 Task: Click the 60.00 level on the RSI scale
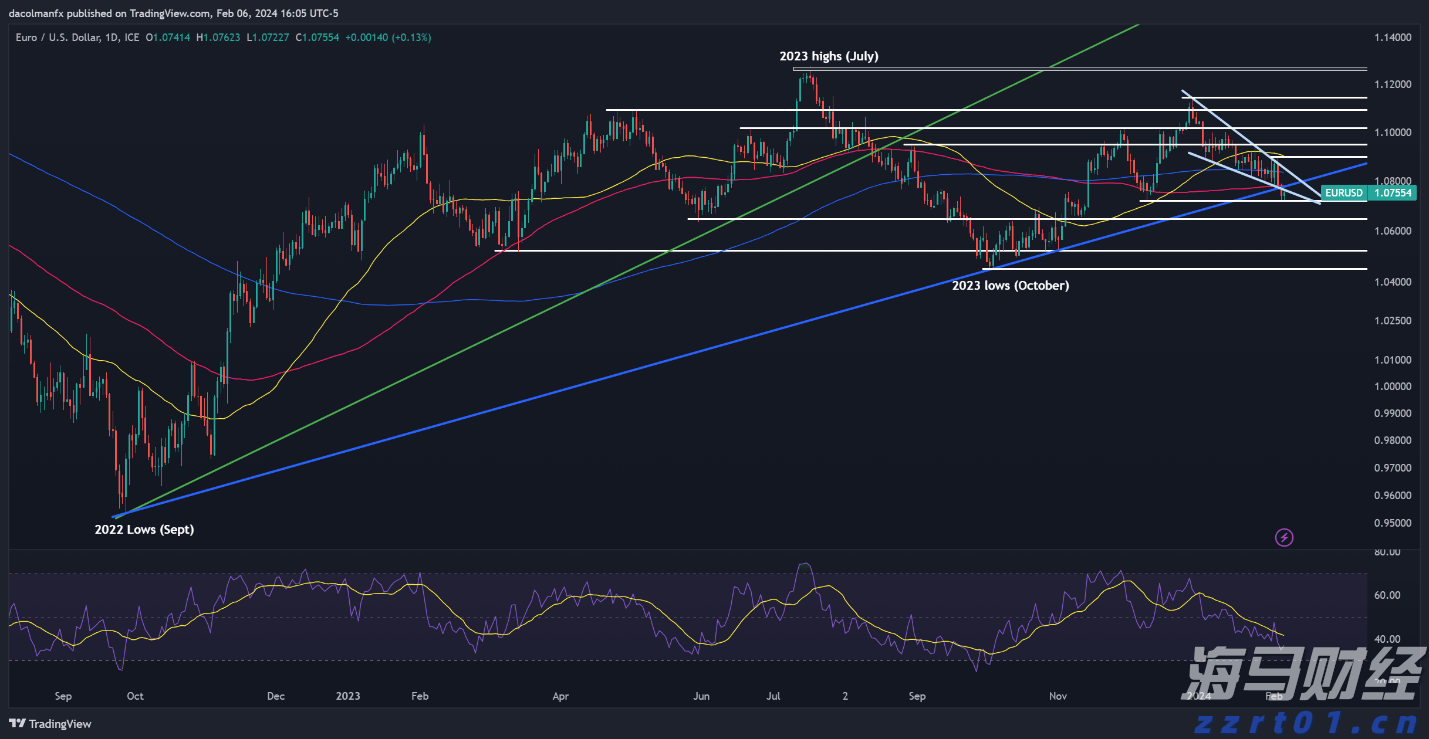(x=1386, y=596)
